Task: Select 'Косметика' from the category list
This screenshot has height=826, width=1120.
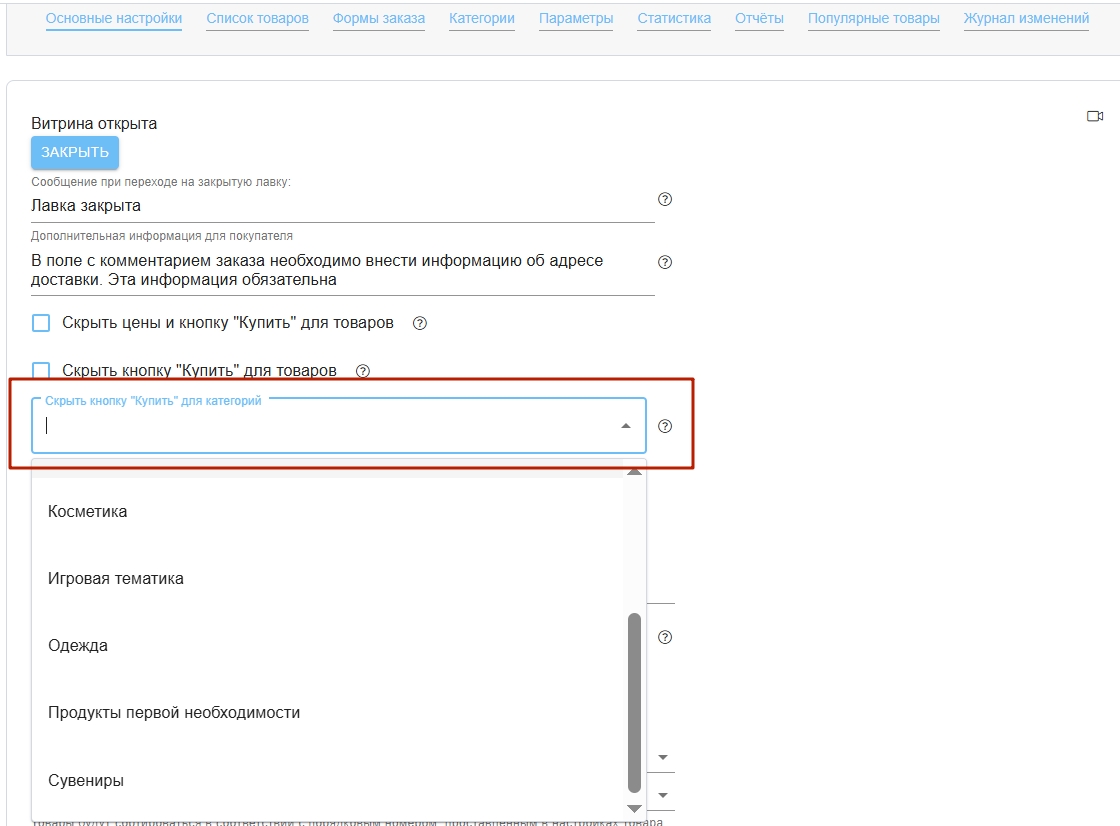Action: [x=88, y=511]
